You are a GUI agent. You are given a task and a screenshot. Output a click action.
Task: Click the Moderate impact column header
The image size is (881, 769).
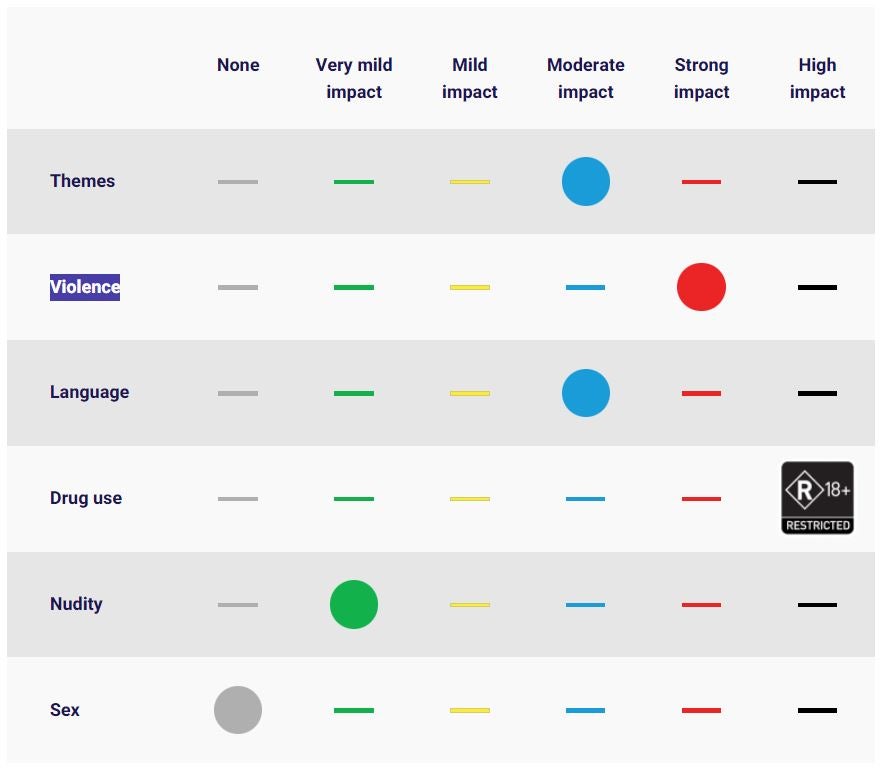tap(586, 78)
